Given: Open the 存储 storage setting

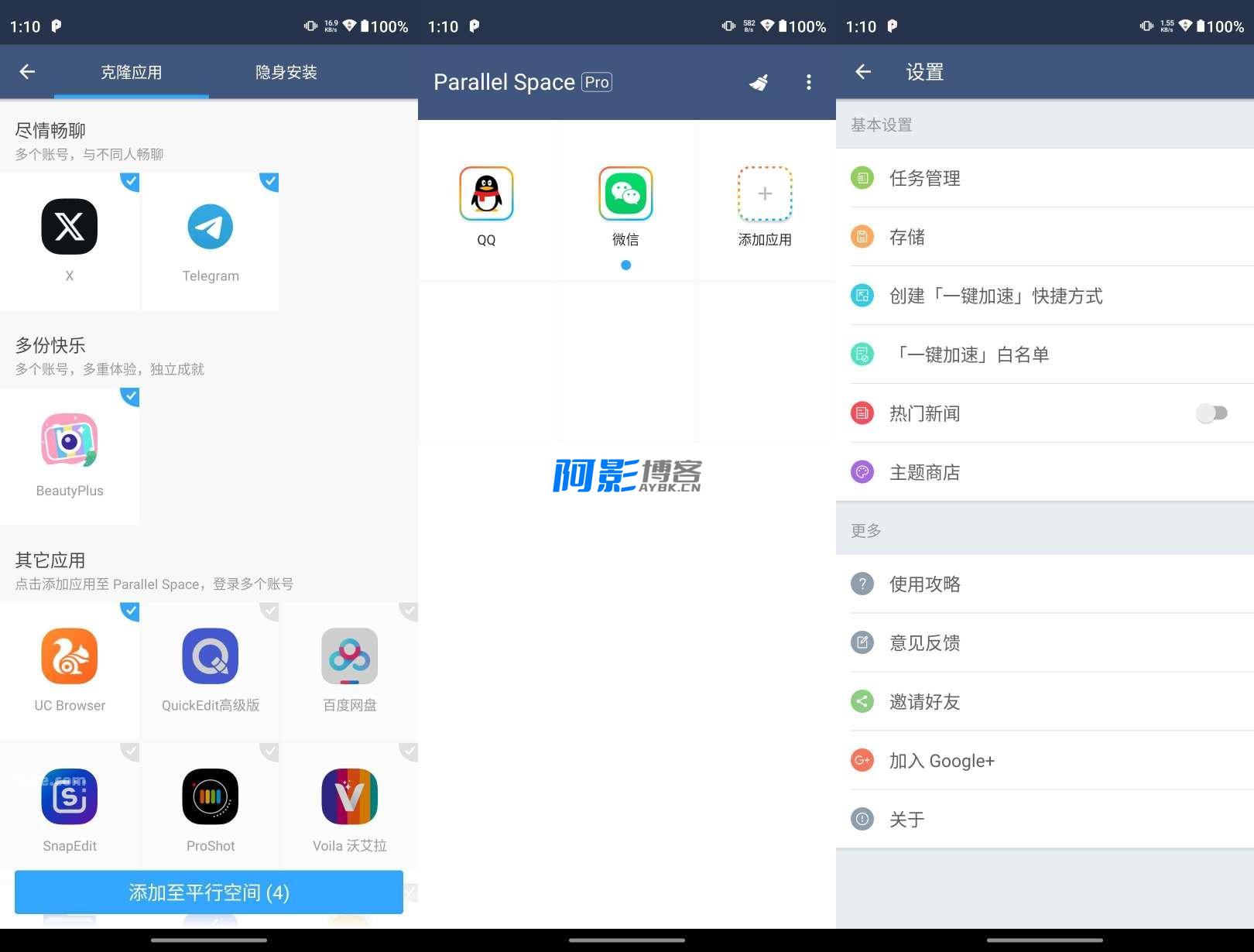Looking at the screenshot, I should click(907, 237).
